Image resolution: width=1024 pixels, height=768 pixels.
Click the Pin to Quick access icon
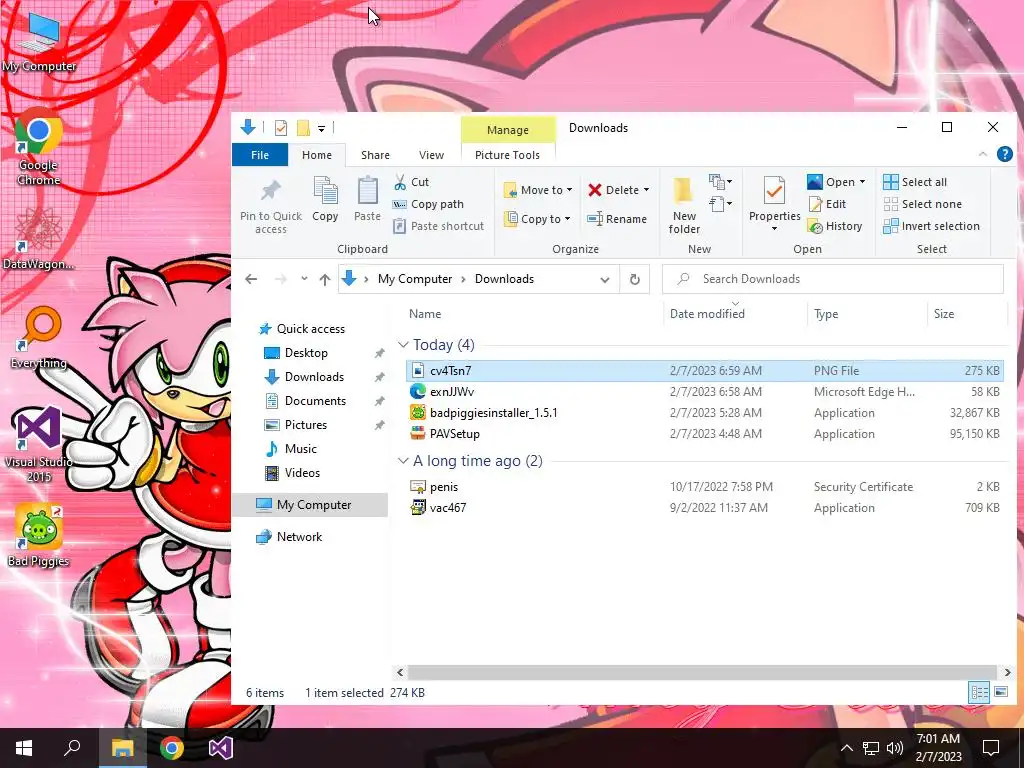(x=270, y=191)
